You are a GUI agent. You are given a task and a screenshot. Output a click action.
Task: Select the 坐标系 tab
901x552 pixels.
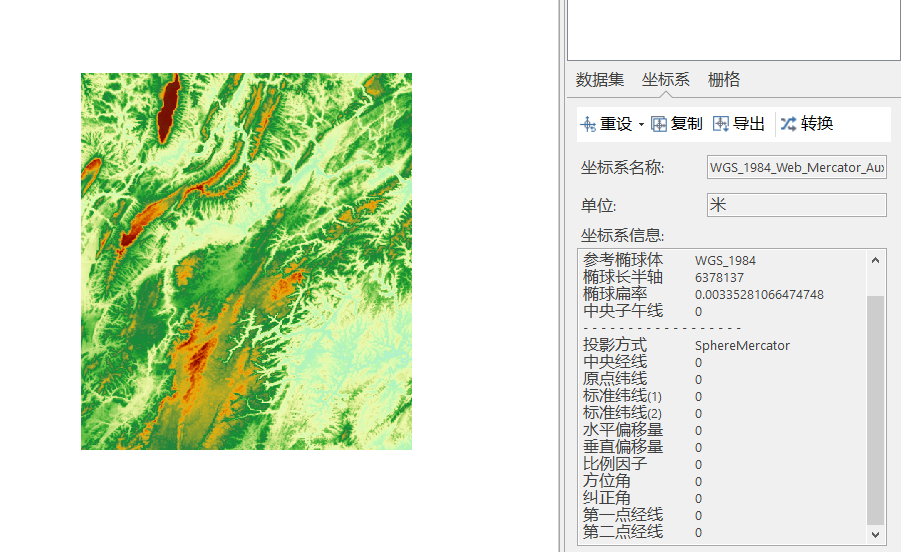[665, 79]
